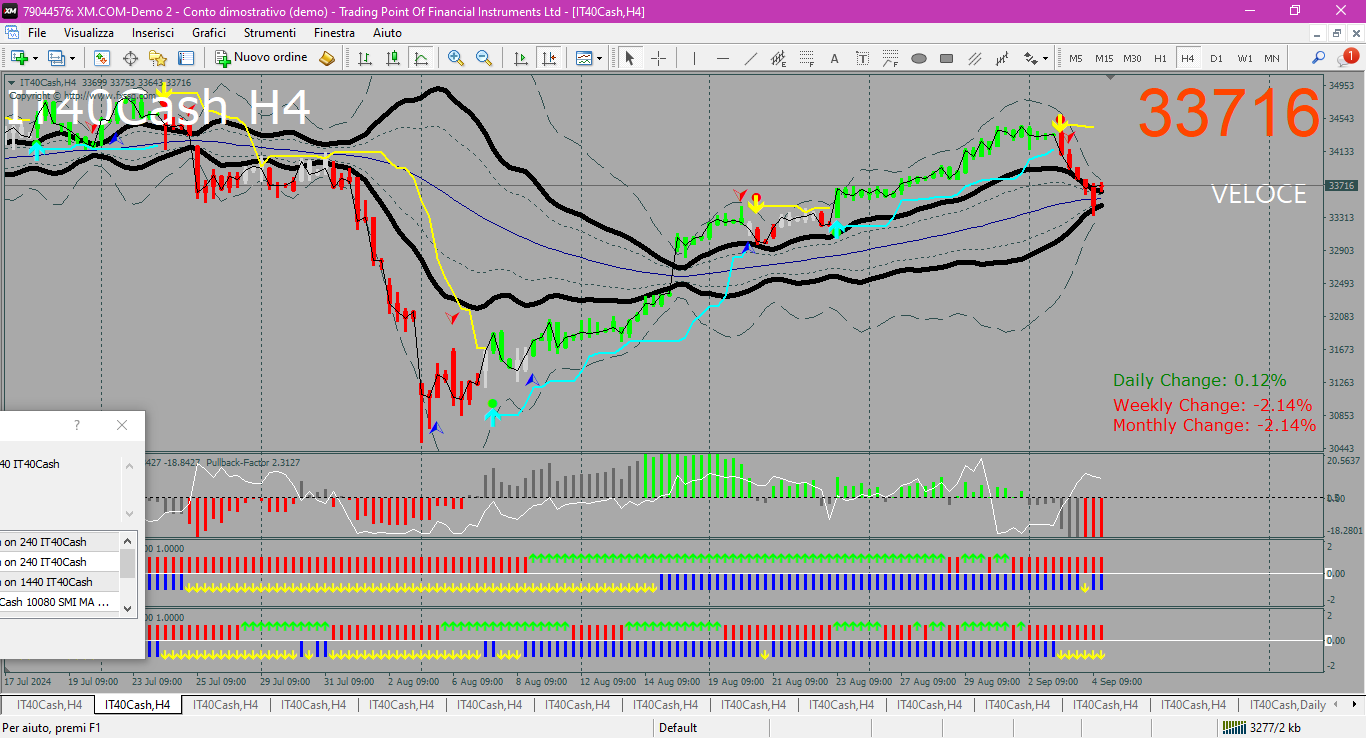Open profiles window icon
This screenshot has height=738, width=1366.
(x=57, y=58)
